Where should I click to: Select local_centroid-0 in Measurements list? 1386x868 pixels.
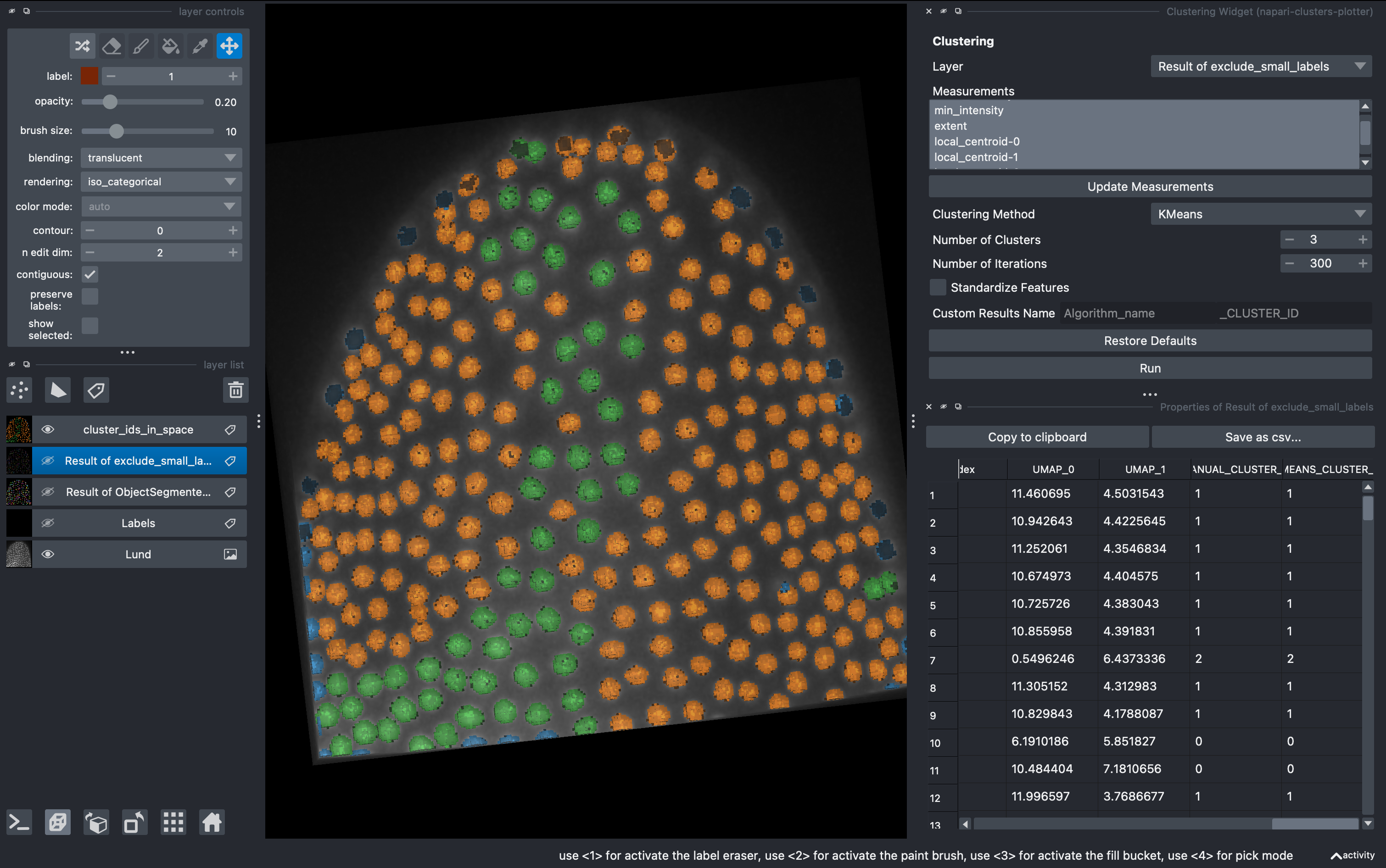coord(977,141)
